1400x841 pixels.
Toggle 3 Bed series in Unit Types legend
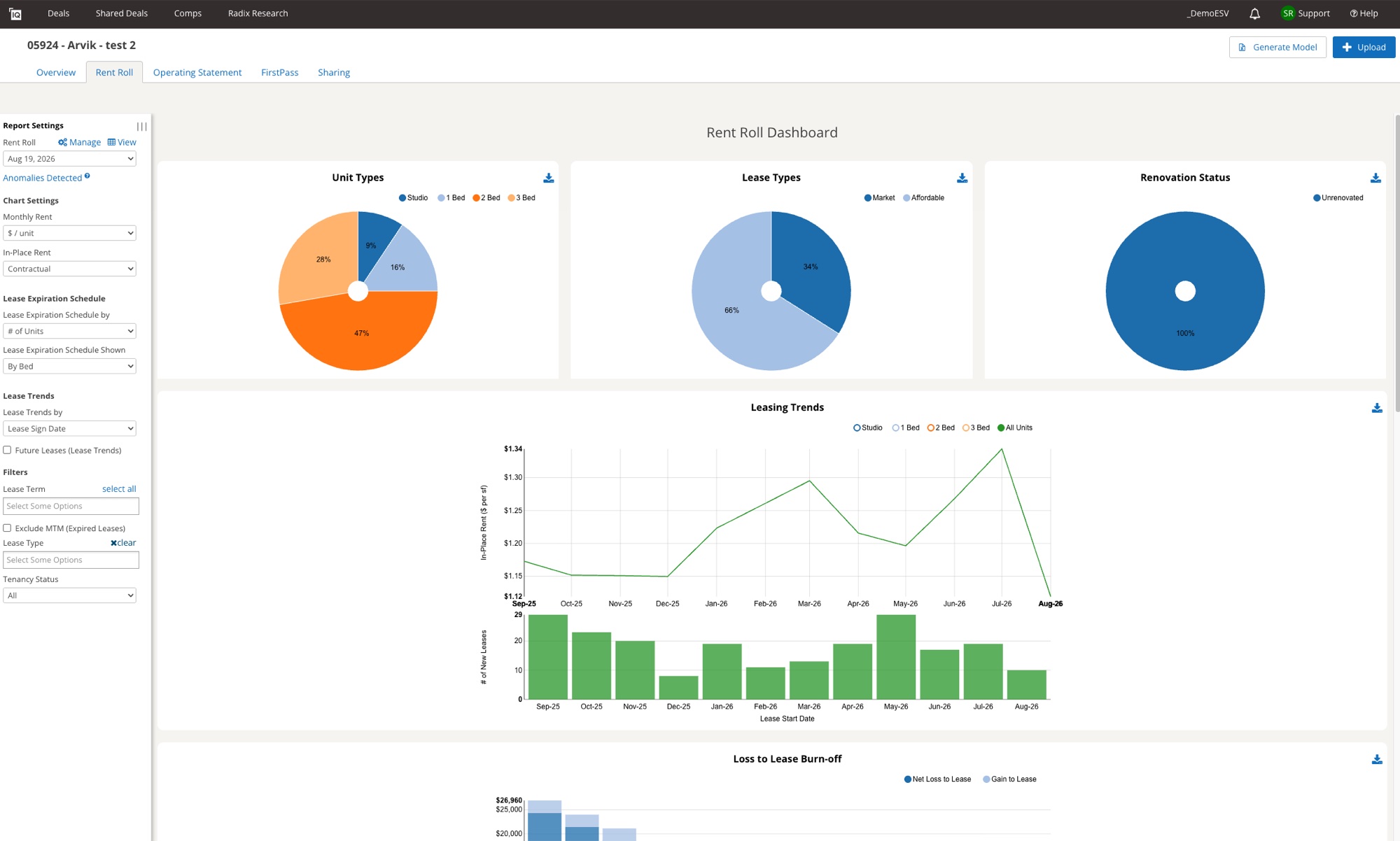coord(521,198)
